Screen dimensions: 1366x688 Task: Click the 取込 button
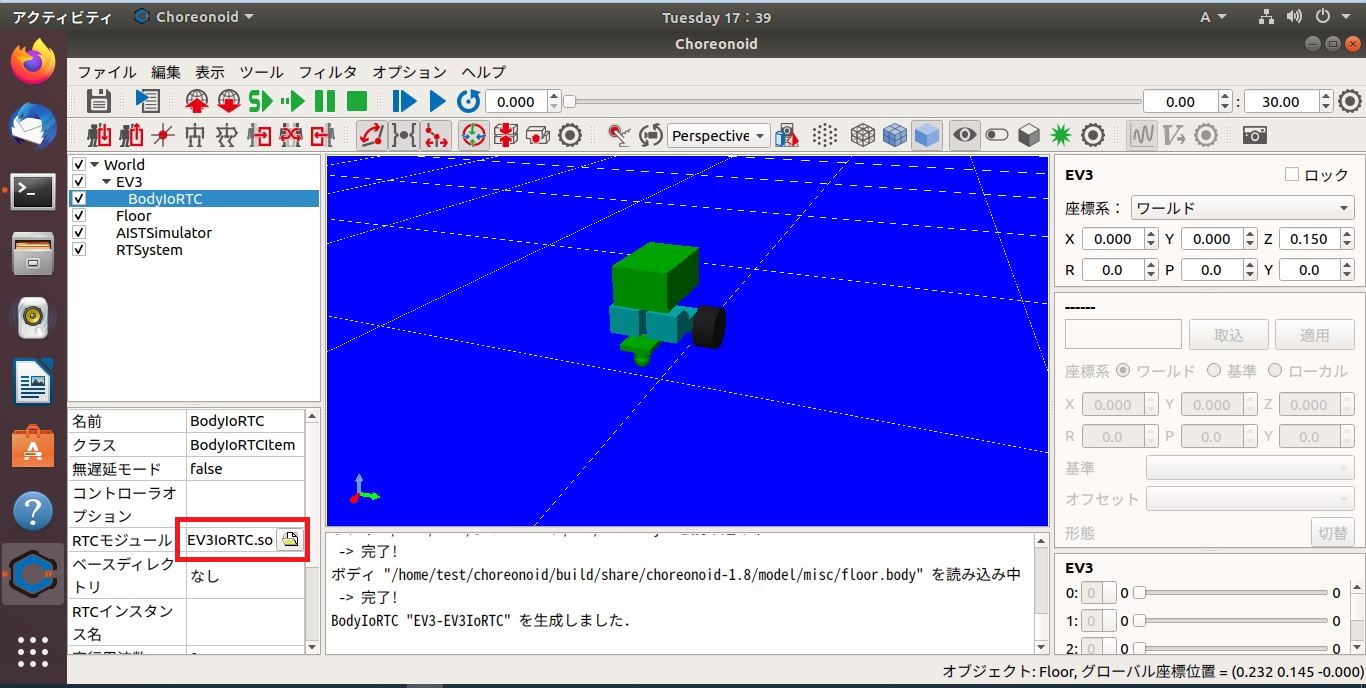1229,335
